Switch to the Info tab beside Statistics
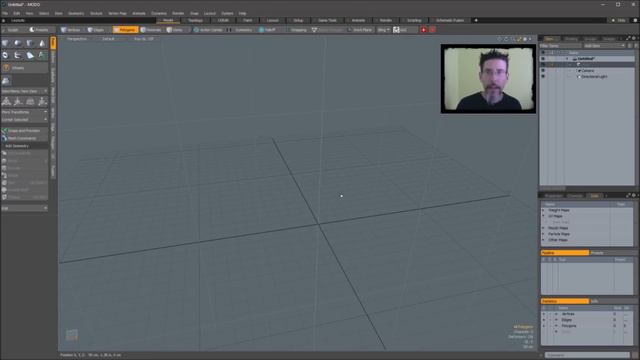 point(594,301)
